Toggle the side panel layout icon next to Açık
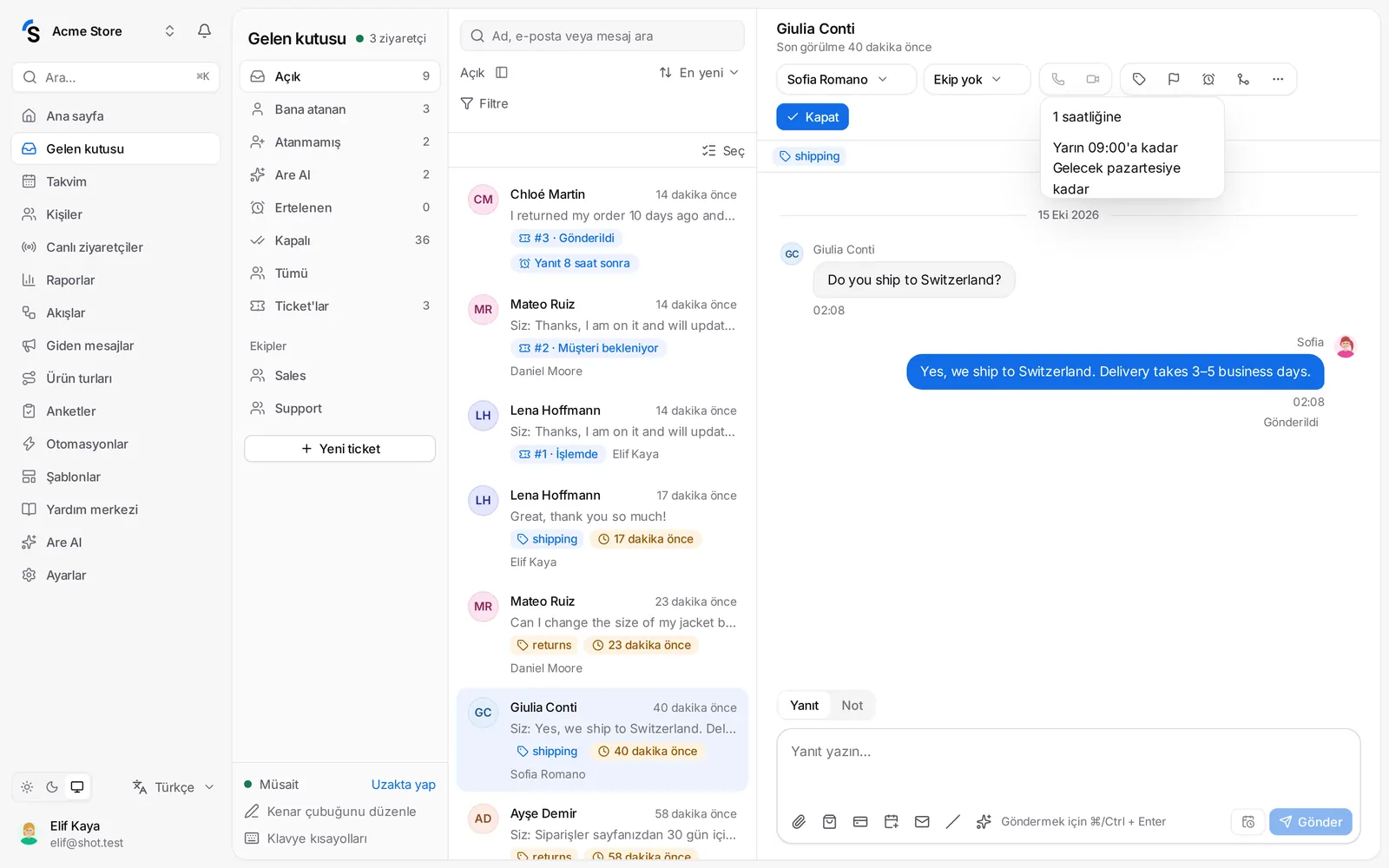1389x868 pixels. click(502, 72)
